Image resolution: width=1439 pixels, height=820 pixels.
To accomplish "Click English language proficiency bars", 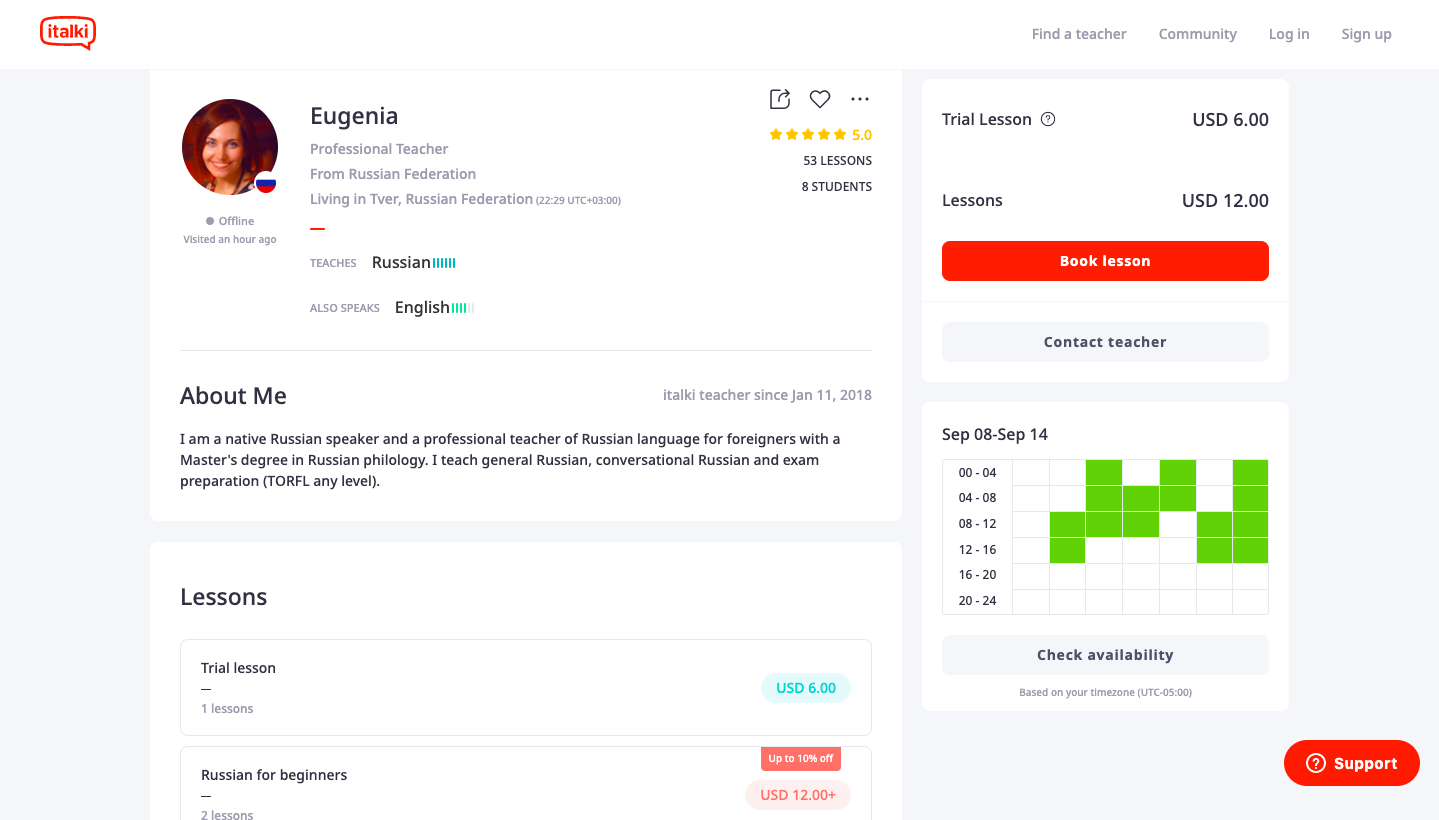I will (x=462, y=308).
